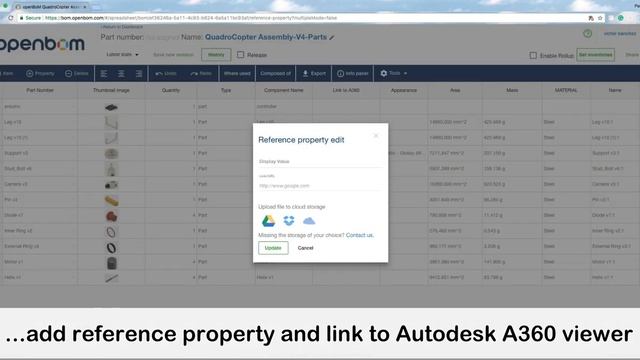Click the Quantity column header

(171, 90)
